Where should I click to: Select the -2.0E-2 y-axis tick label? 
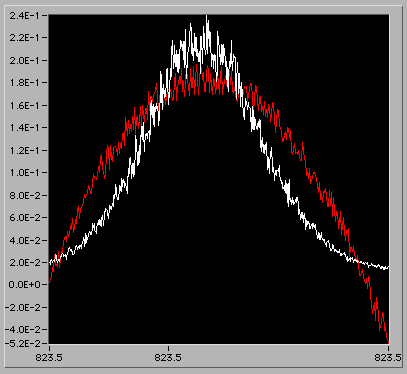(22, 307)
